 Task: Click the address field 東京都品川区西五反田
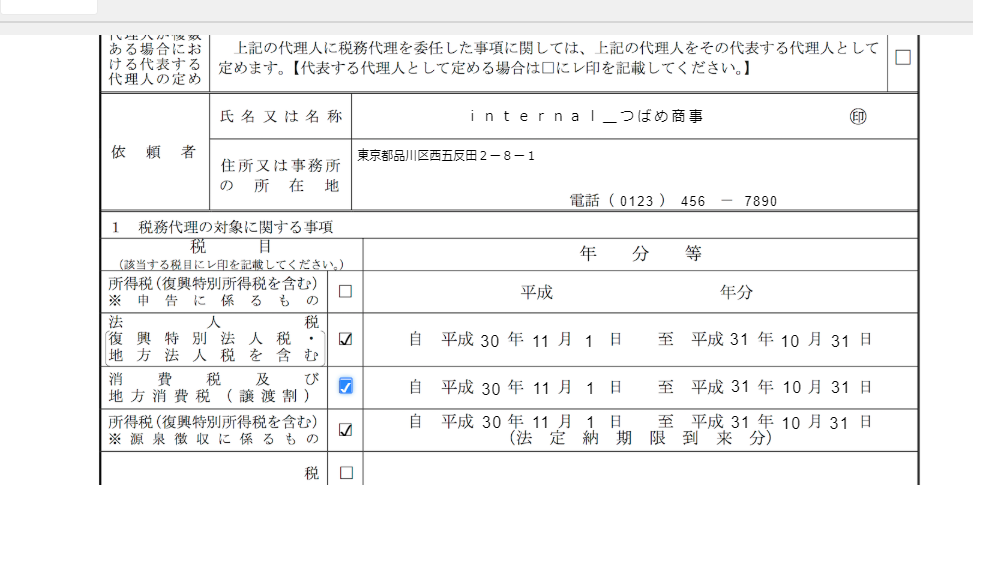(446, 156)
